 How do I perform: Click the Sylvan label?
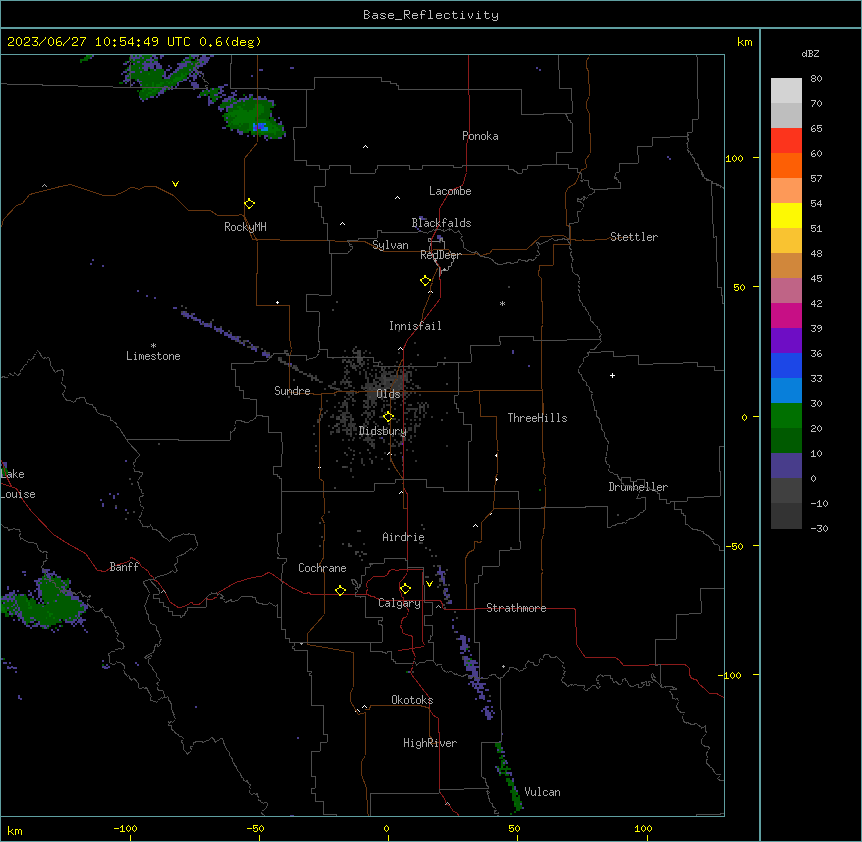(390, 245)
